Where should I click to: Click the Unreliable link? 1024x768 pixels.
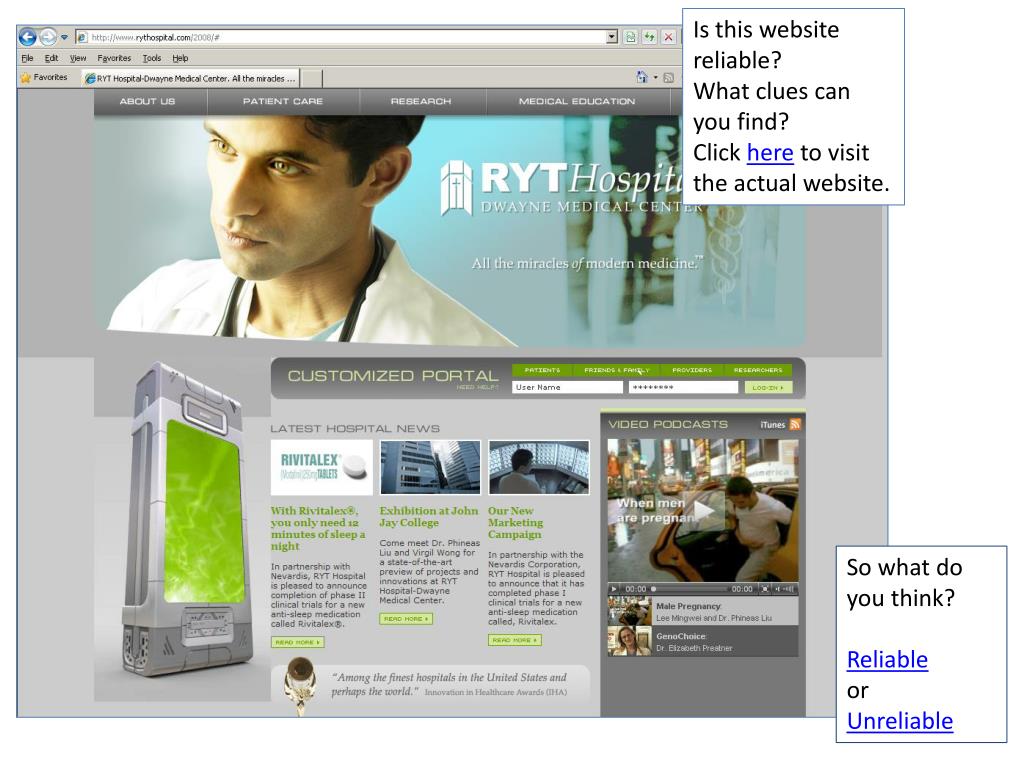point(899,721)
